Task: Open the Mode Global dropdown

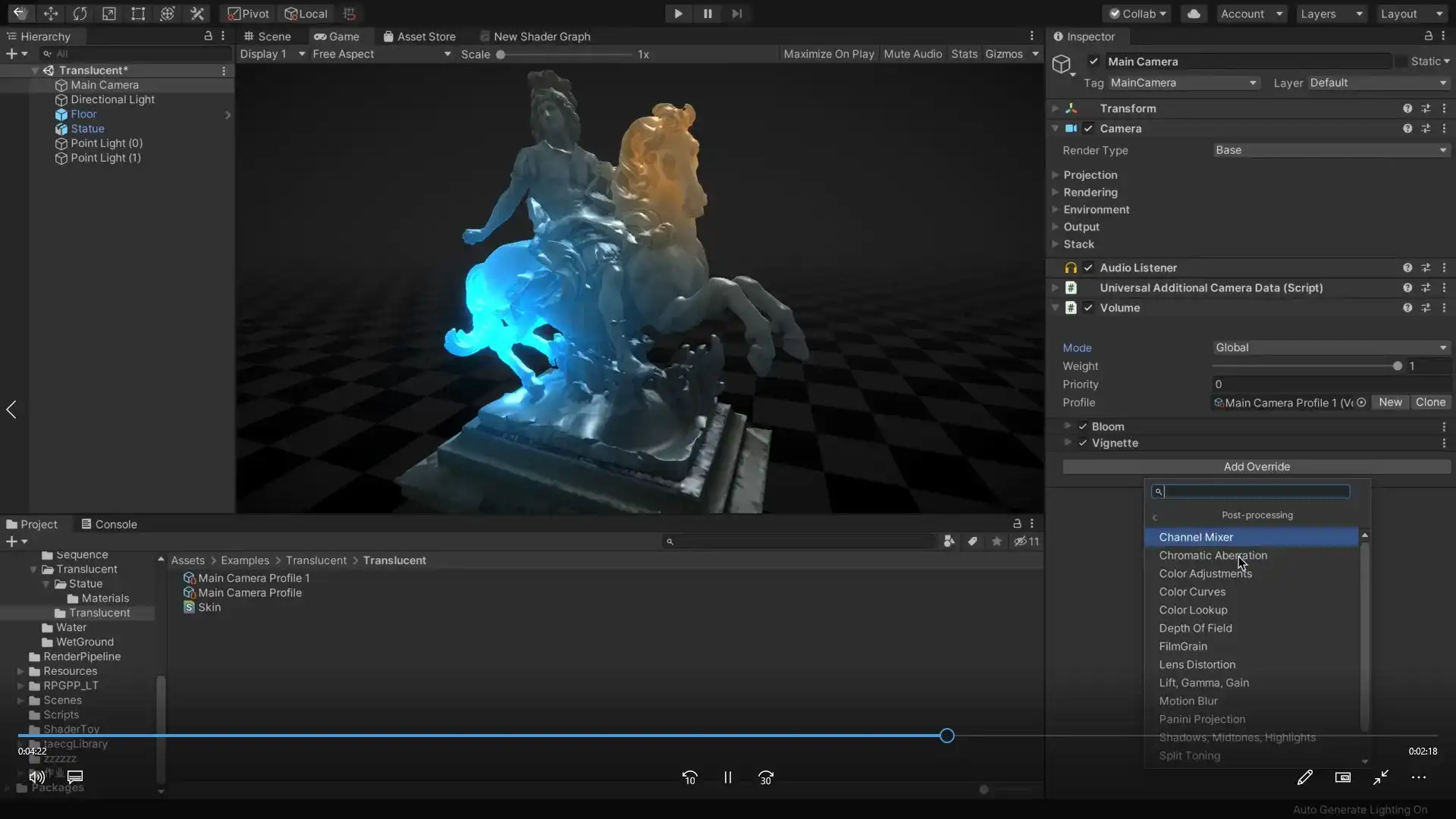Action: click(1330, 347)
